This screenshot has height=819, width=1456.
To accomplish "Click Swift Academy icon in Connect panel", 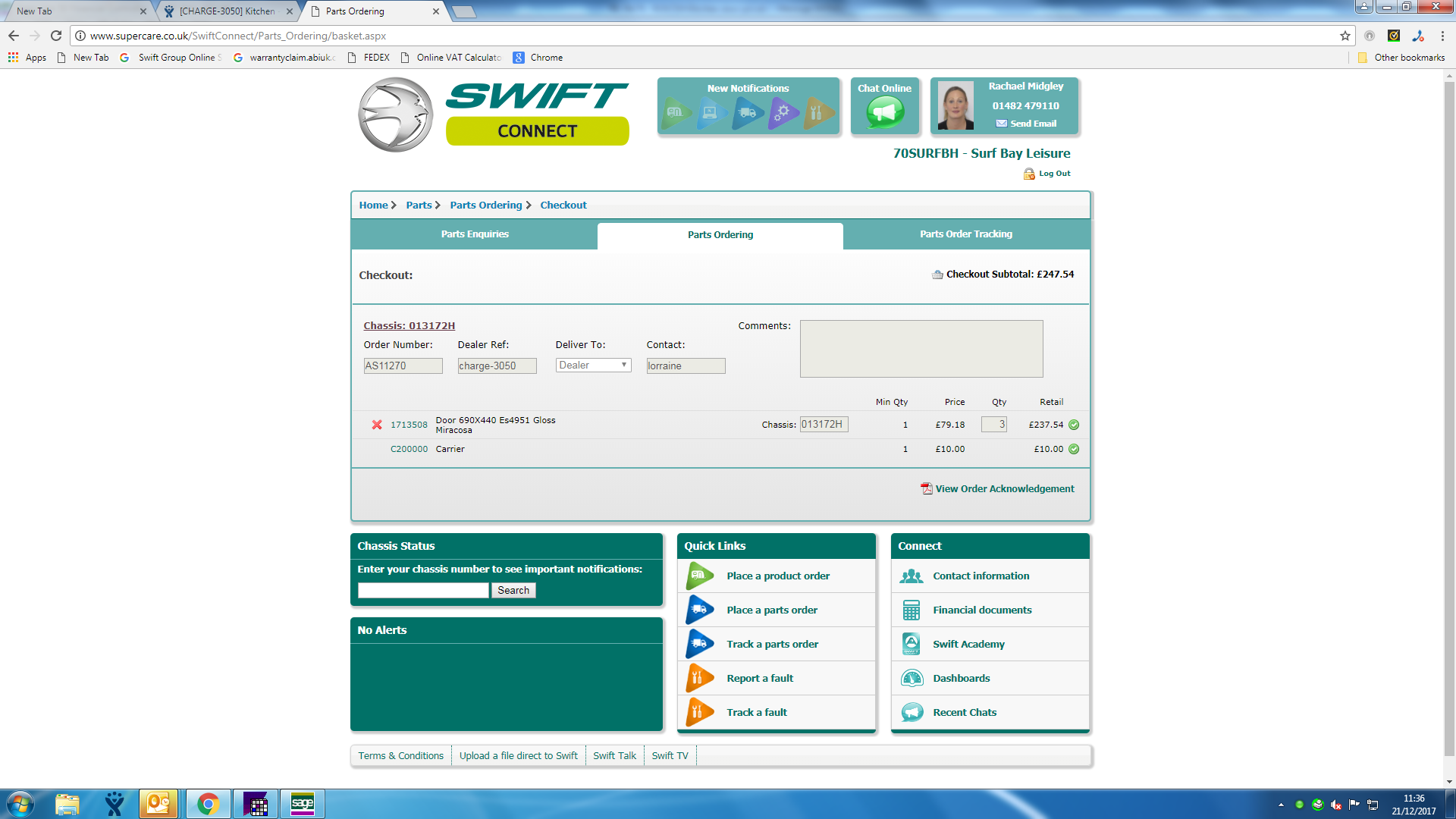I will pos(912,644).
